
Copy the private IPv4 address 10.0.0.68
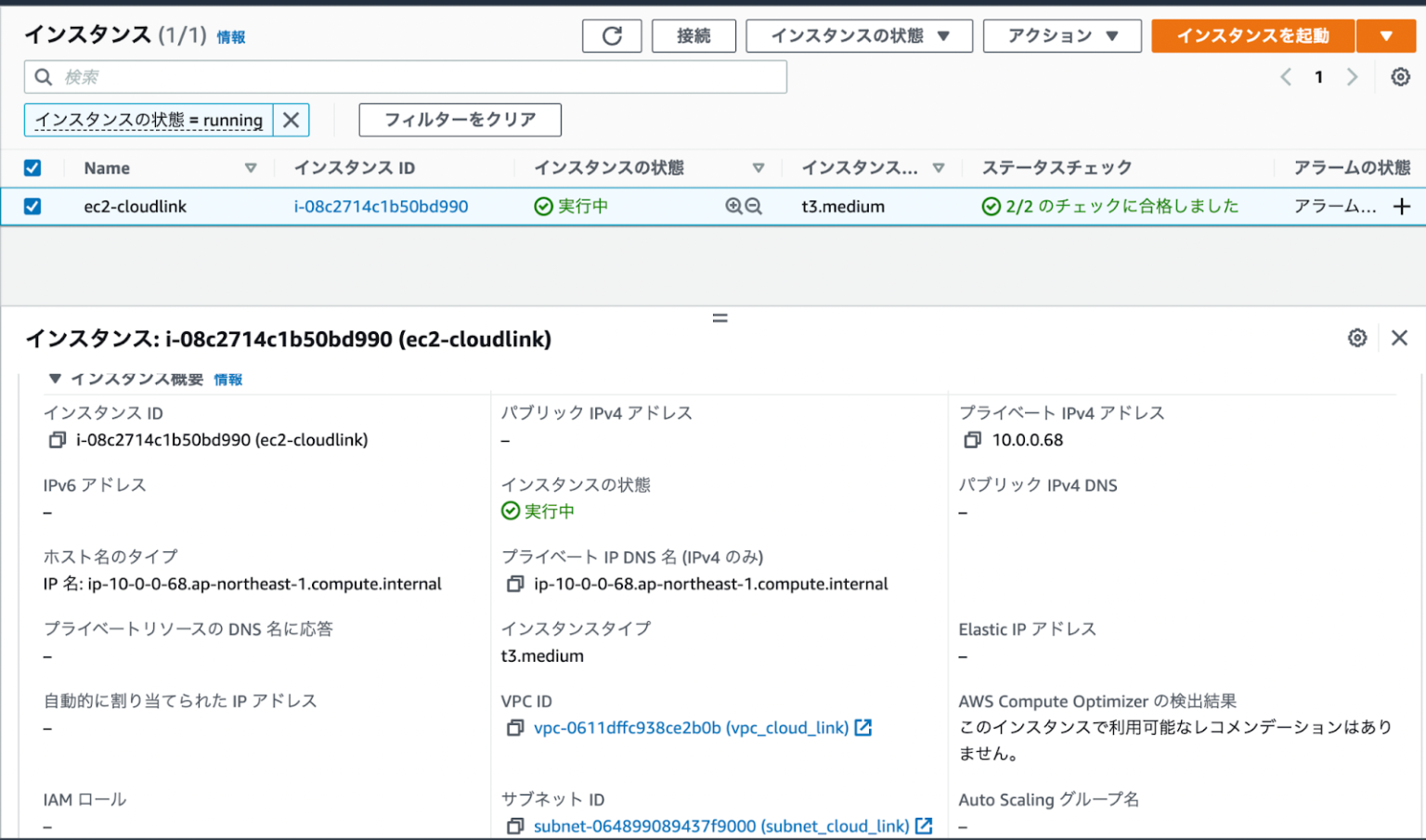tap(971, 439)
